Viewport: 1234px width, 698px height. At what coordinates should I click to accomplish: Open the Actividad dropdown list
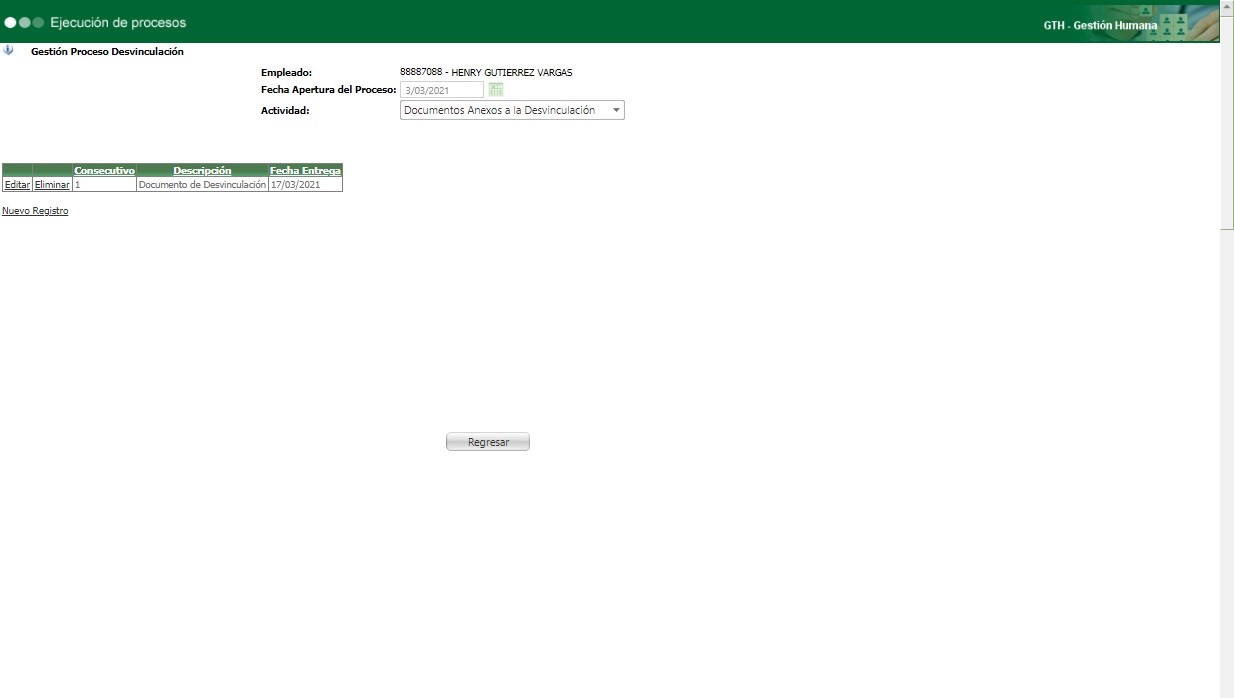pyautogui.click(x=512, y=110)
